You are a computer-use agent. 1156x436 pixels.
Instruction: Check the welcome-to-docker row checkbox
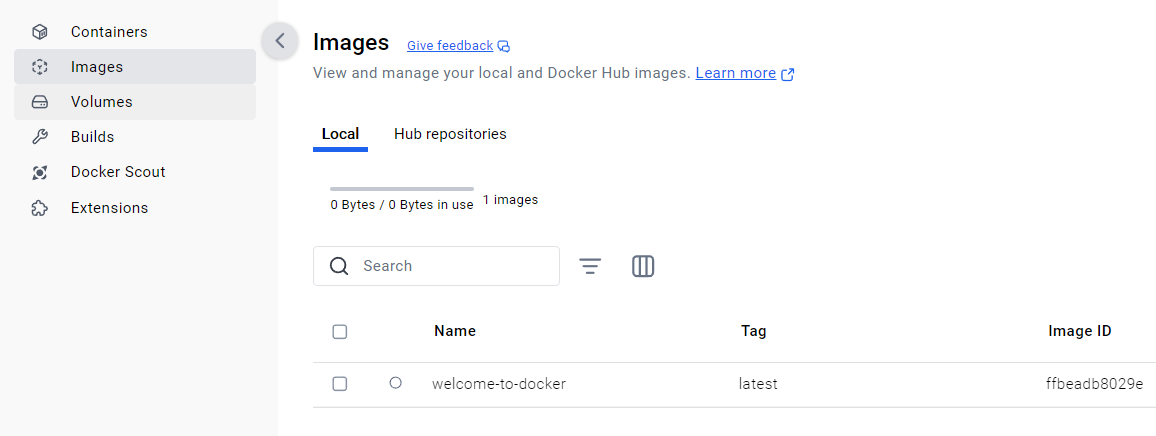340,384
